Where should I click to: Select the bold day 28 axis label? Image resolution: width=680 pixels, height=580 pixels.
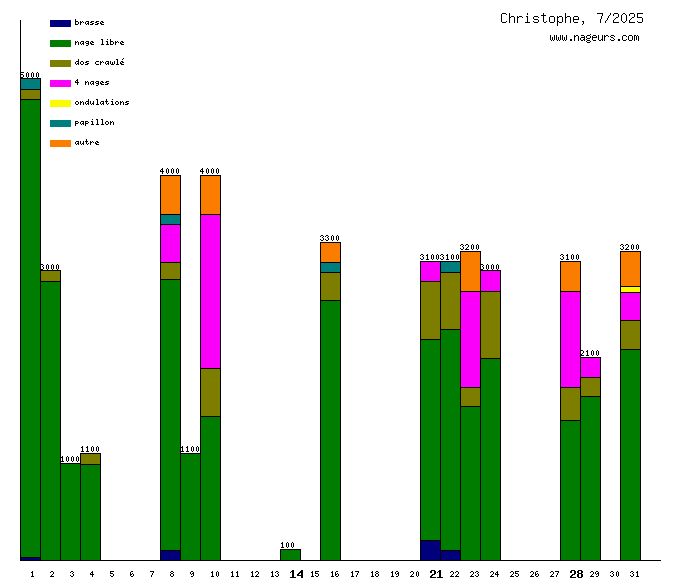(576, 574)
